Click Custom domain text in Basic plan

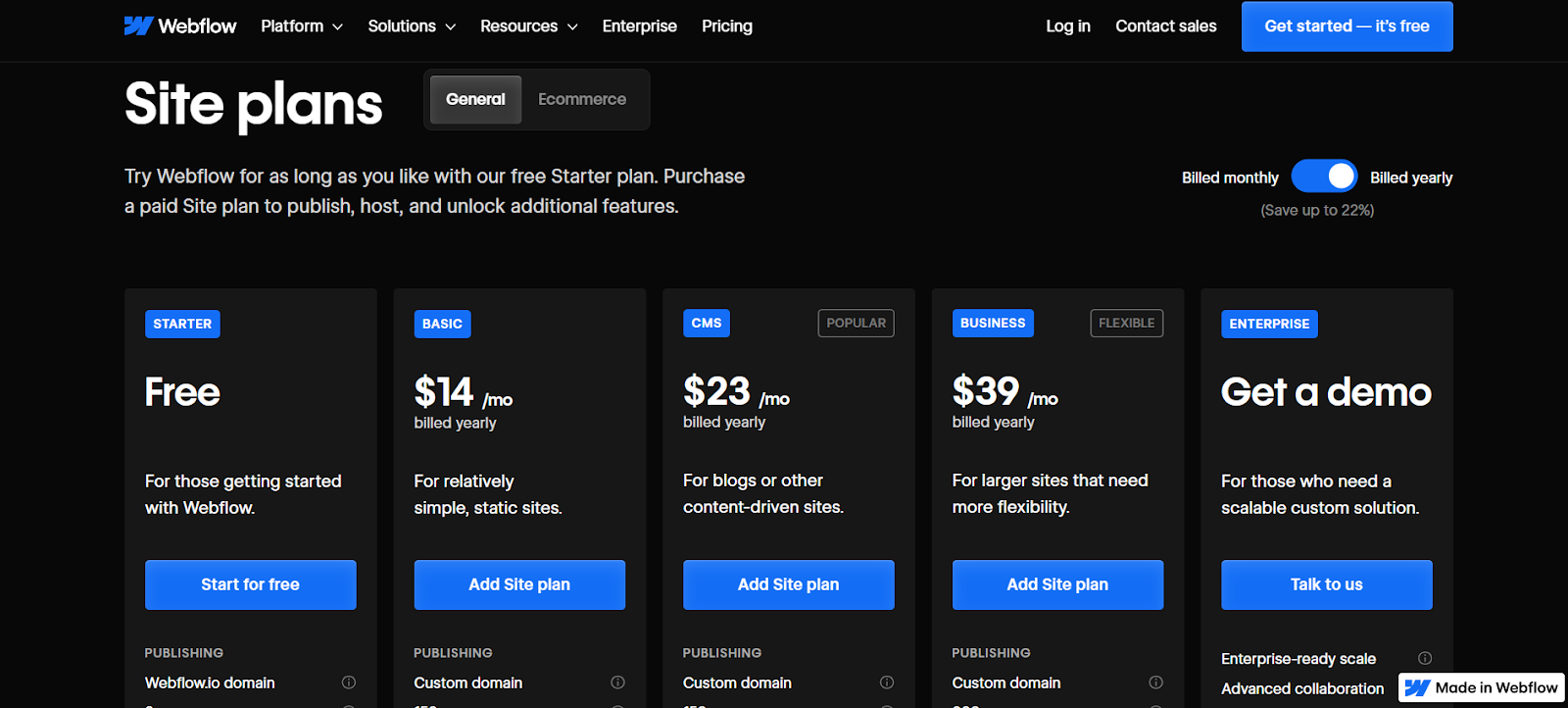[x=468, y=683]
